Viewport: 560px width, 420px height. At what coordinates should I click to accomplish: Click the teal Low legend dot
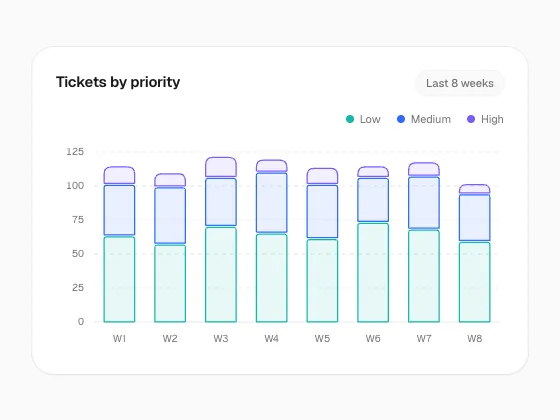(350, 119)
